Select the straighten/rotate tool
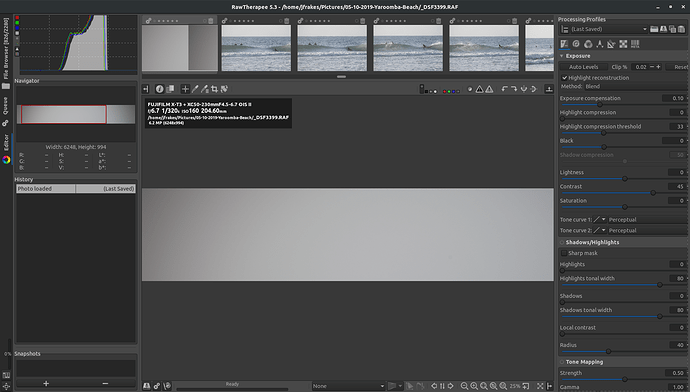The height and width of the screenshot is (392, 690). click(224, 89)
